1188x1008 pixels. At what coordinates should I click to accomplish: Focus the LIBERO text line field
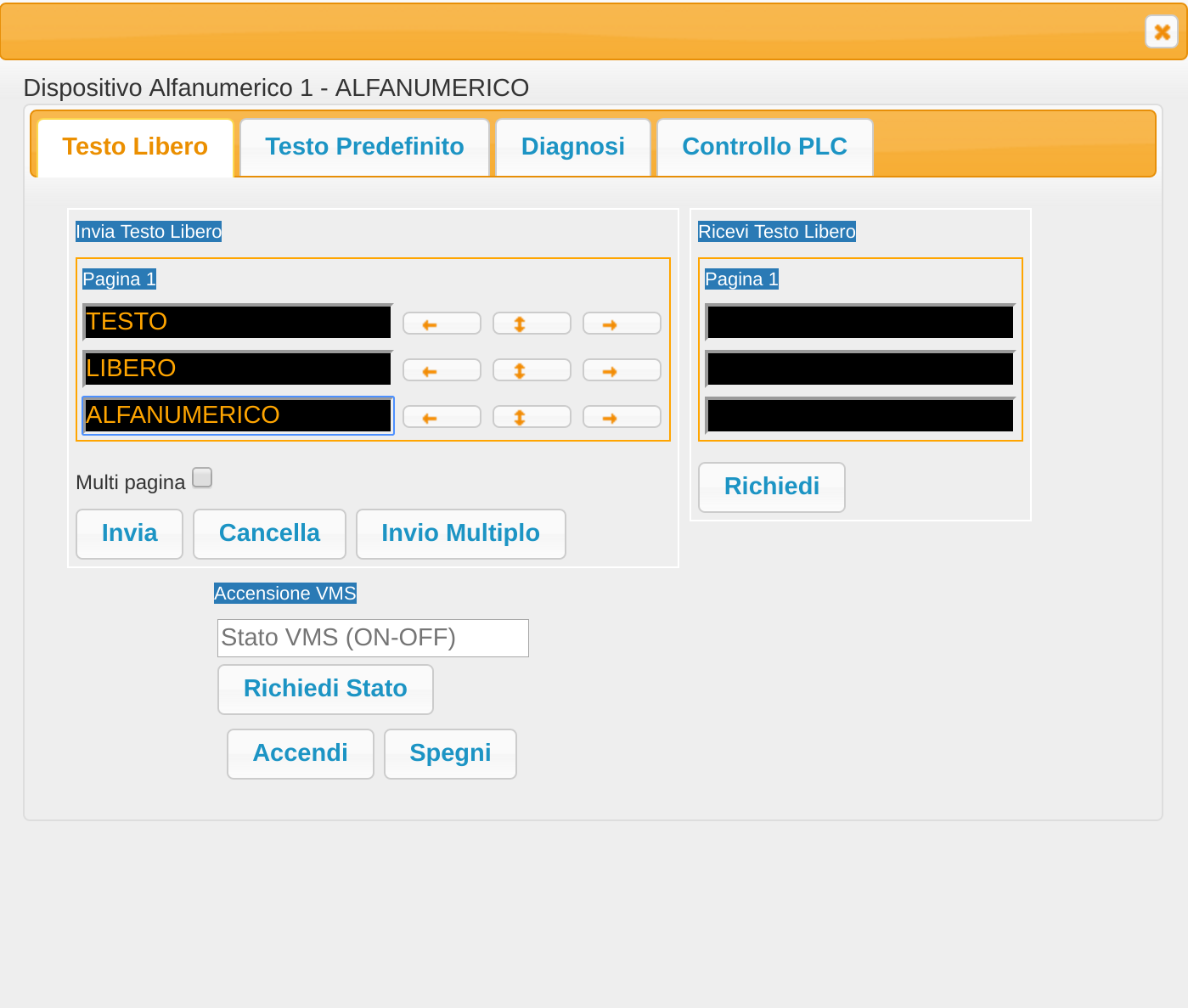pos(238,369)
